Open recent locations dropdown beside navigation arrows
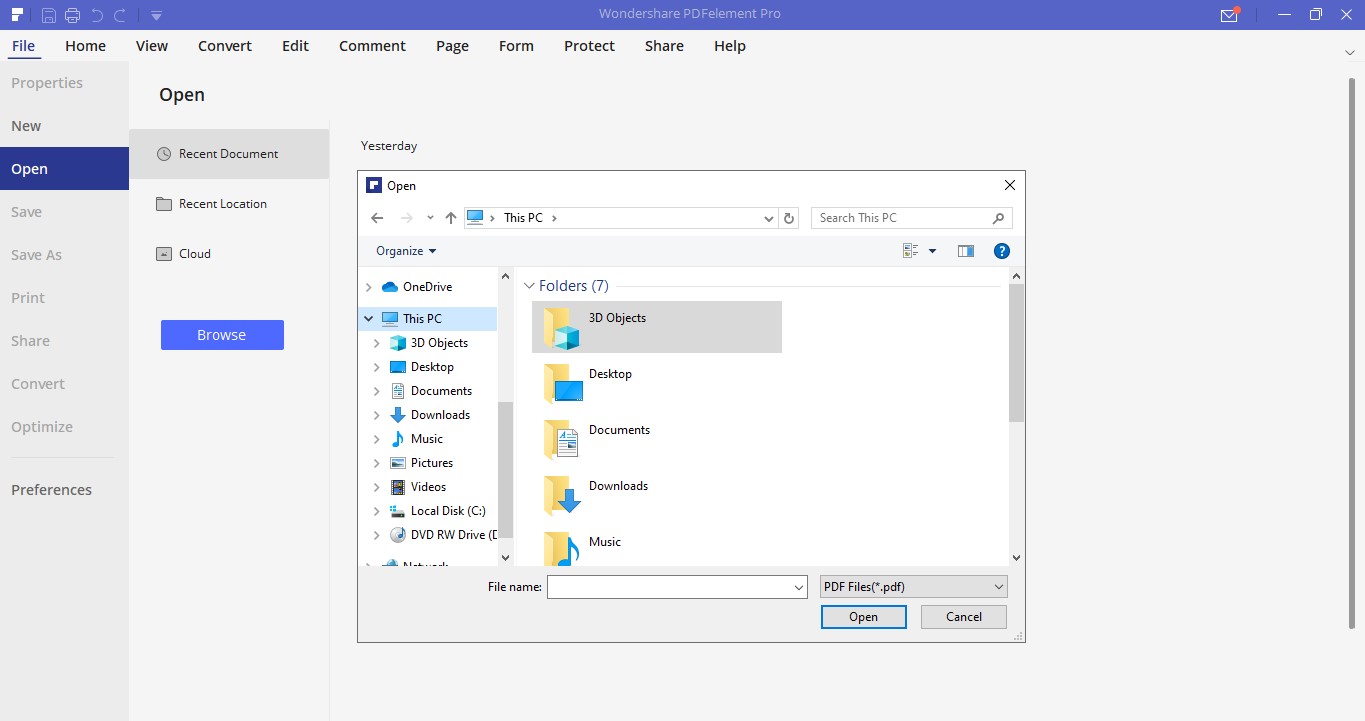This screenshot has height=721, width=1365. pyautogui.click(x=430, y=218)
